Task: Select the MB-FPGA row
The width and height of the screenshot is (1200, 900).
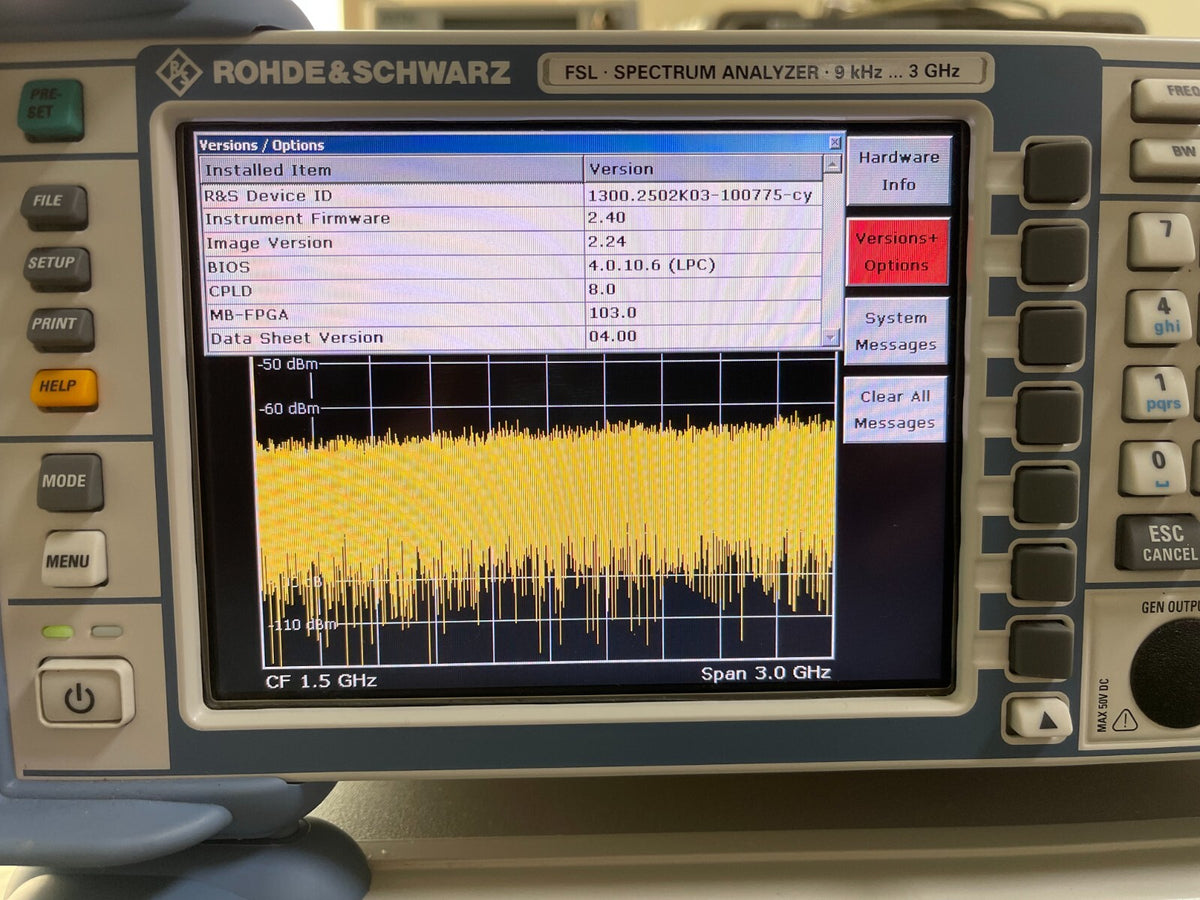Action: tap(514, 314)
